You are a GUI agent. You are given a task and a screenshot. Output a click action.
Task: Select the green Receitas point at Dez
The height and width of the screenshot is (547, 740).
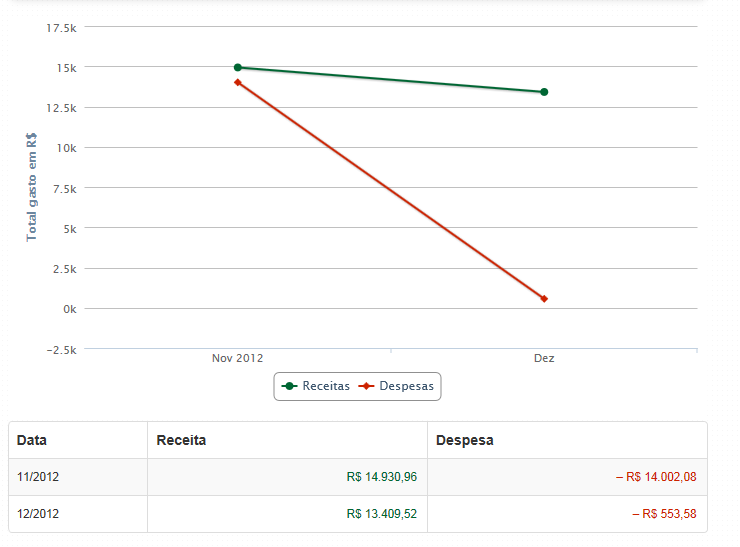click(x=544, y=92)
